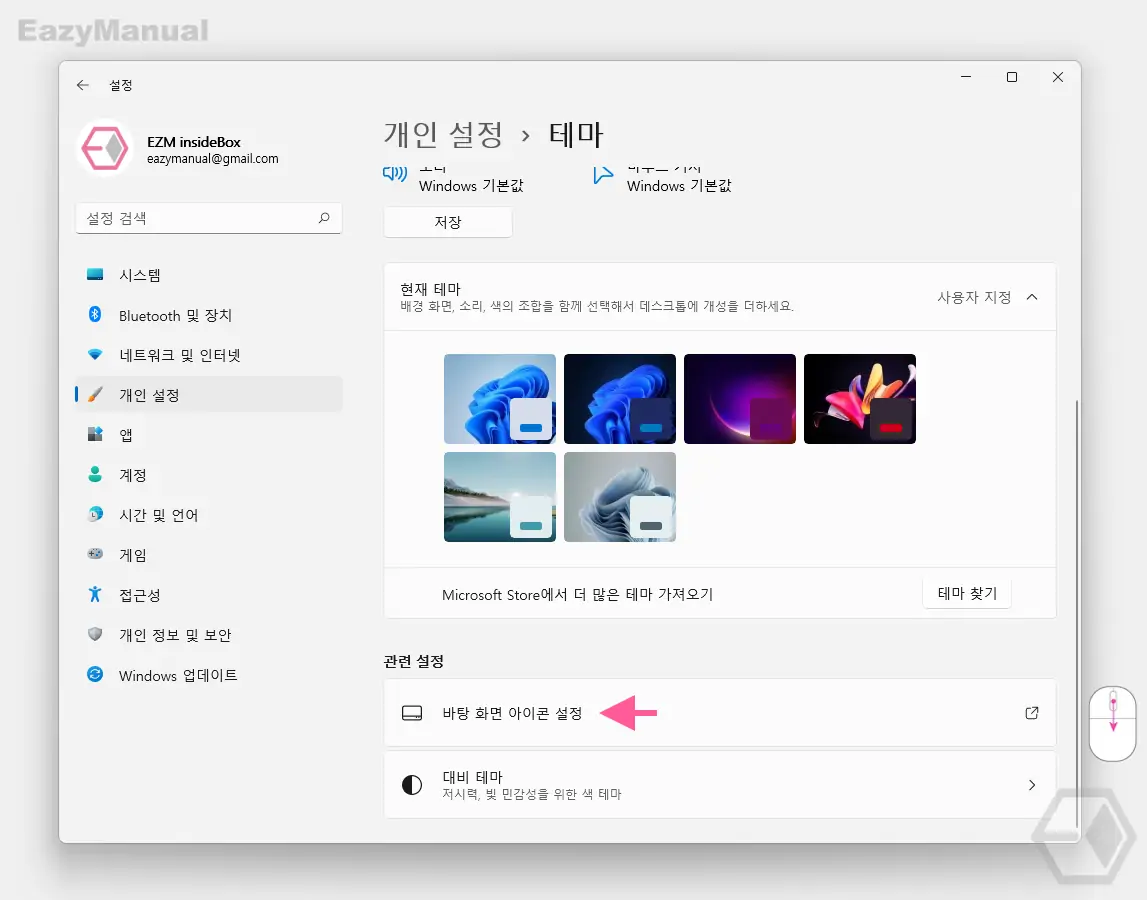Click the desktop icon next to 바탕 화면 아이콘 설정
Image resolution: width=1147 pixels, height=900 pixels.
pyautogui.click(x=412, y=713)
